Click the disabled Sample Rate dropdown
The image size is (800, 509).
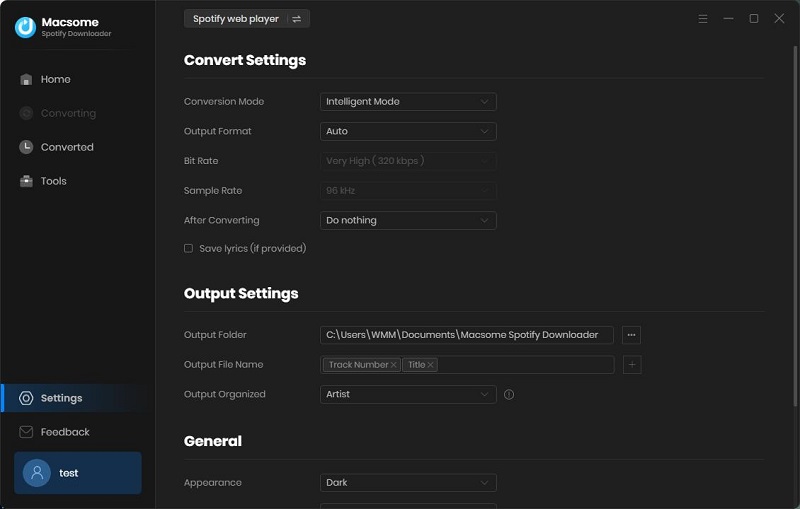point(408,190)
